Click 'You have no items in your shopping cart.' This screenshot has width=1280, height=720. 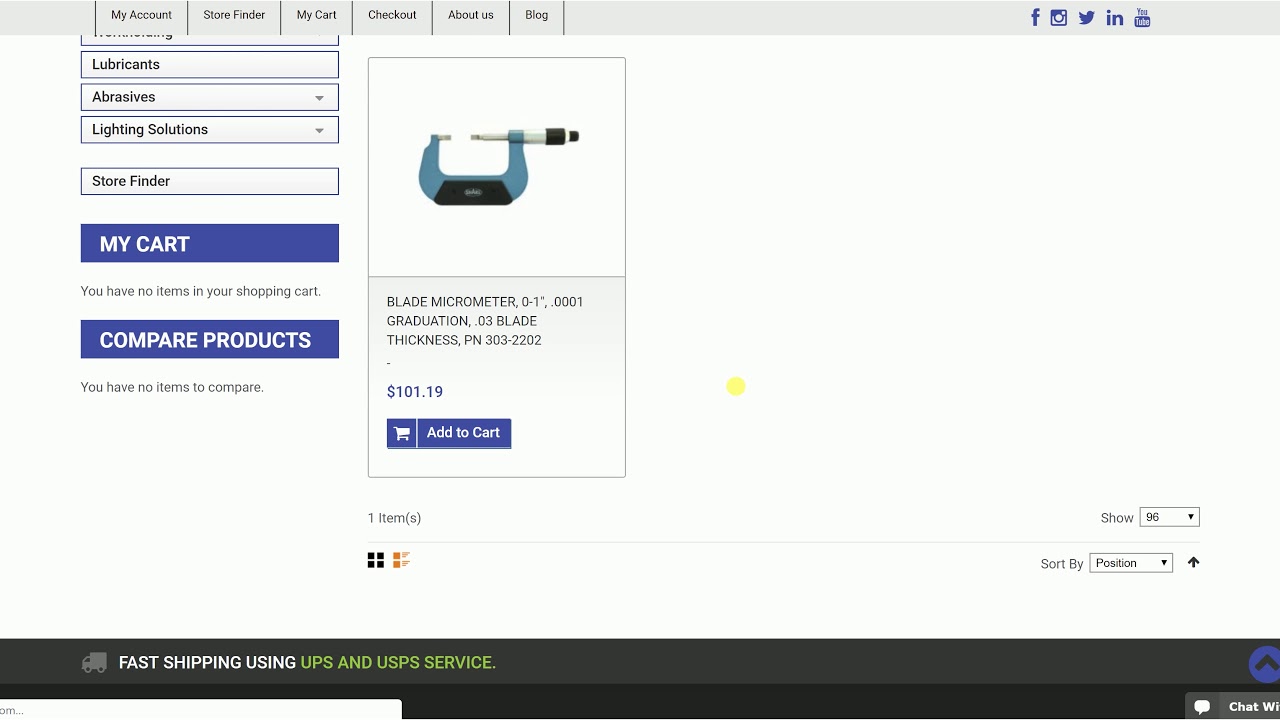(x=201, y=291)
